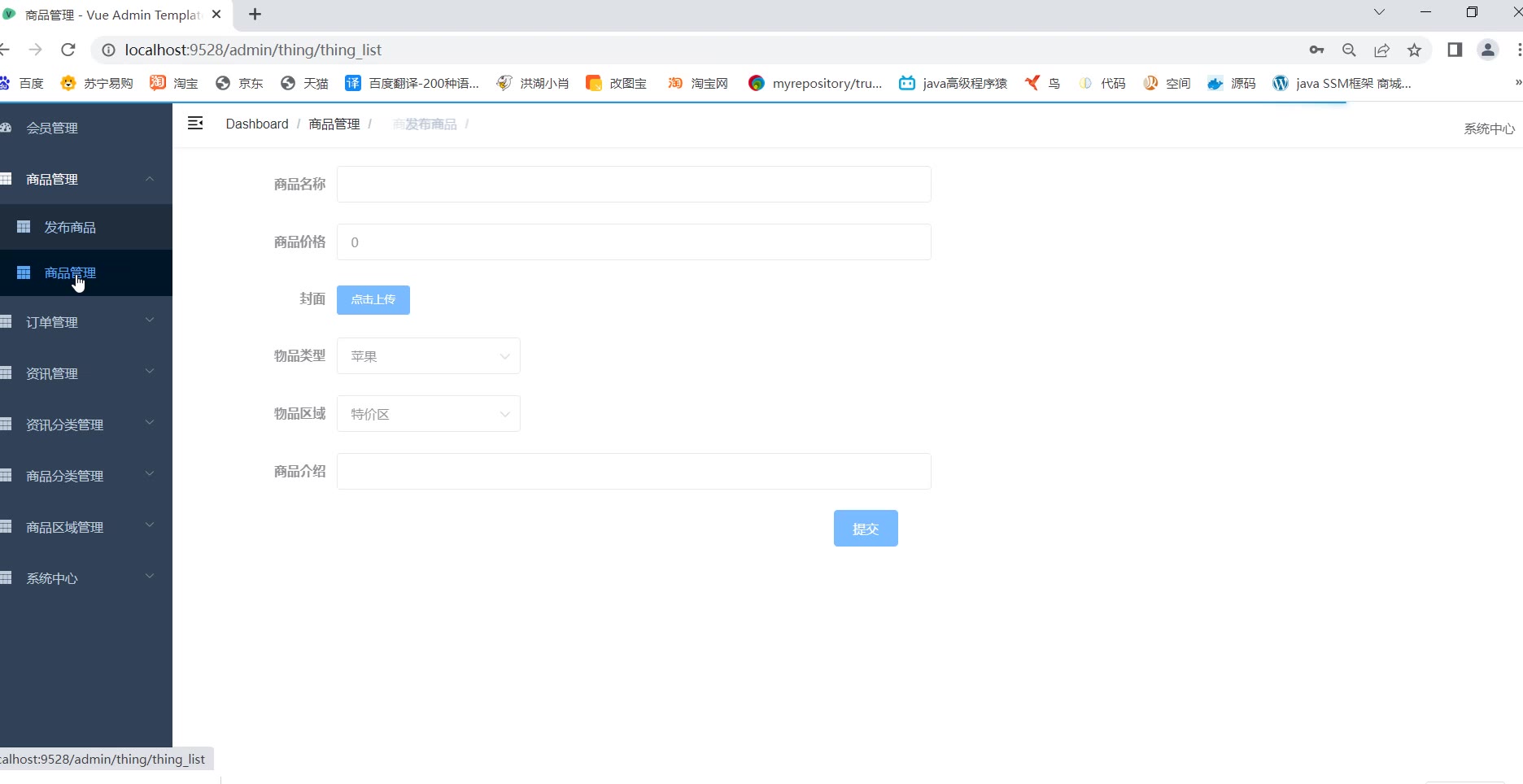1523x784 pixels.
Task: Expand the 资讯管理 sidebar menu
Action: [86, 373]
